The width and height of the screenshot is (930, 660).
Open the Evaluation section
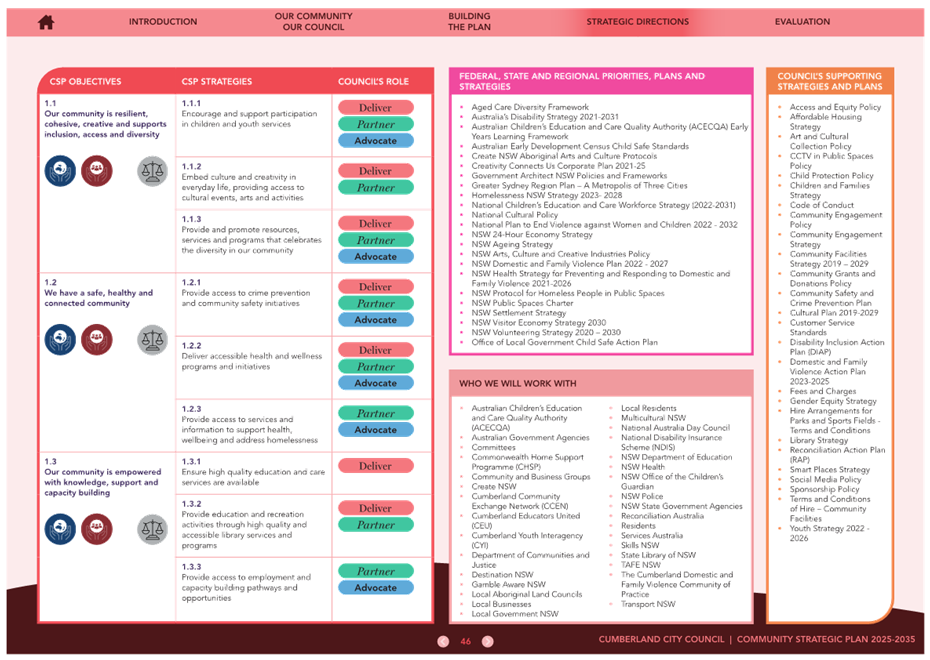pyautogui.click(x=802, y=22)
